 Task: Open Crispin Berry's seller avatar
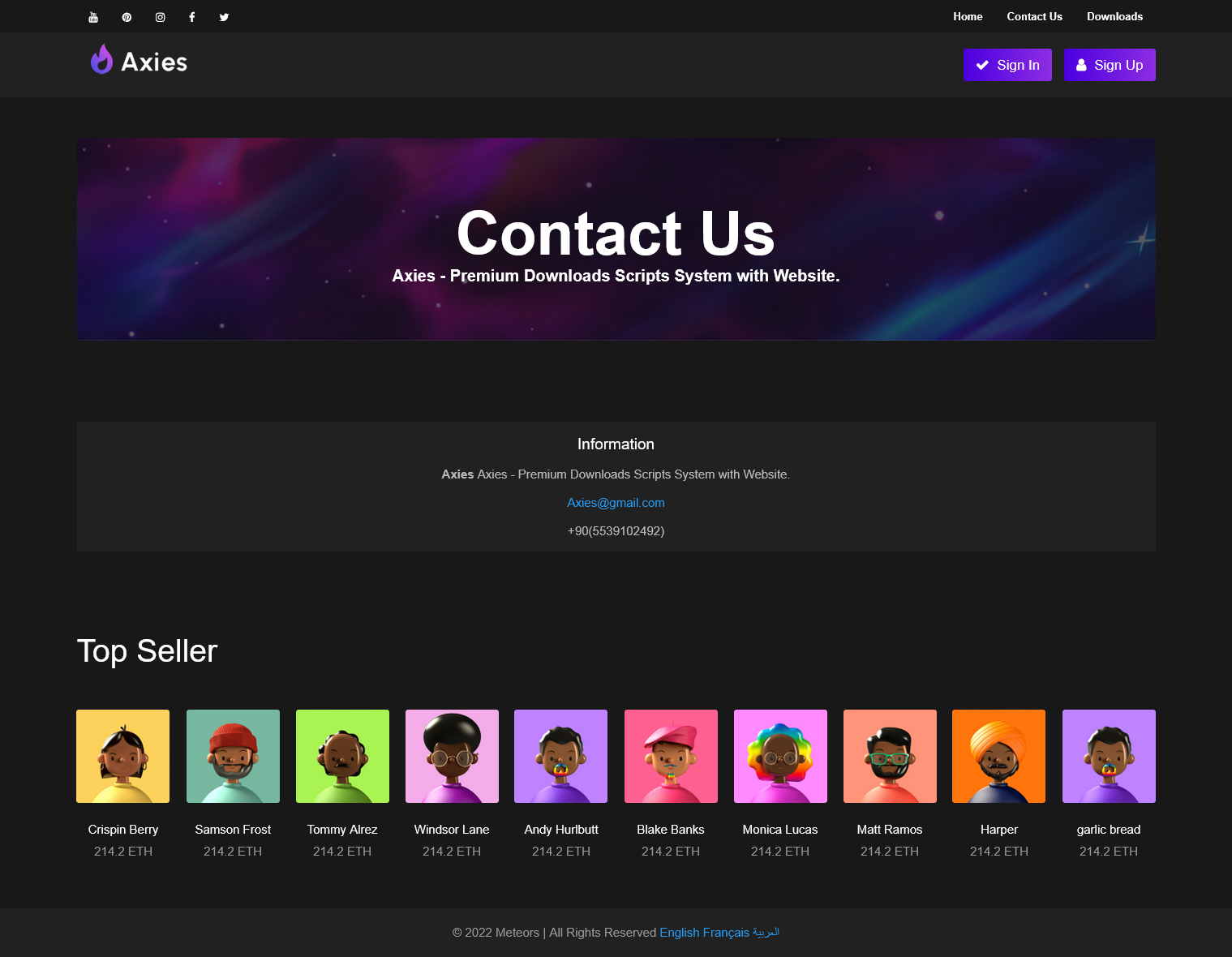tap(122, 756)
